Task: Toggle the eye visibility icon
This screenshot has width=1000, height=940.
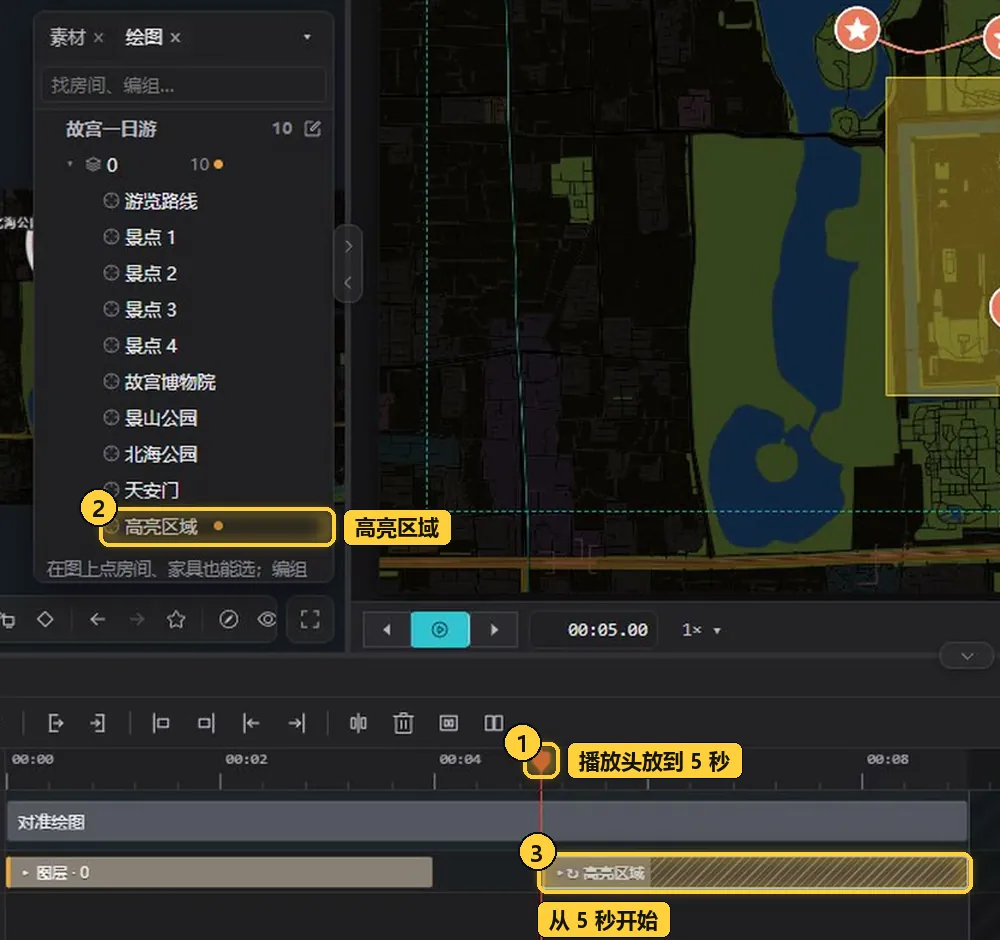Action: pyautogui.click(x=267, y=619)
